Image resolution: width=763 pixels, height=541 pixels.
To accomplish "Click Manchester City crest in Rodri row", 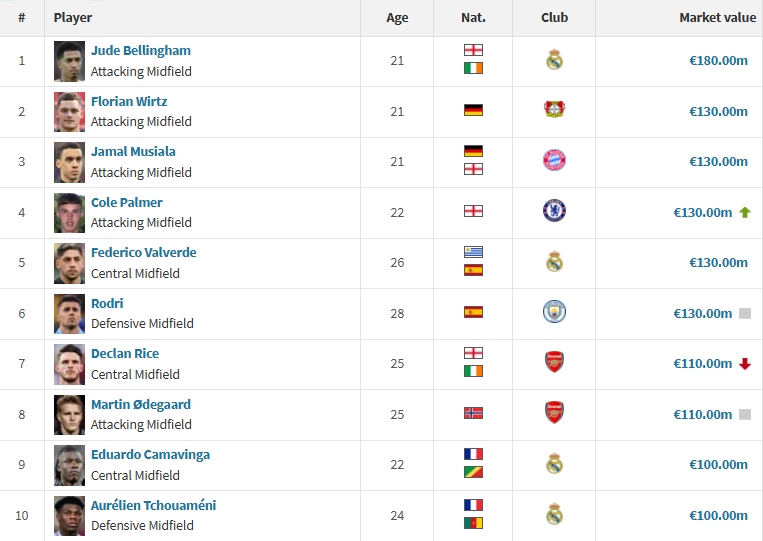I will [554, 312].
